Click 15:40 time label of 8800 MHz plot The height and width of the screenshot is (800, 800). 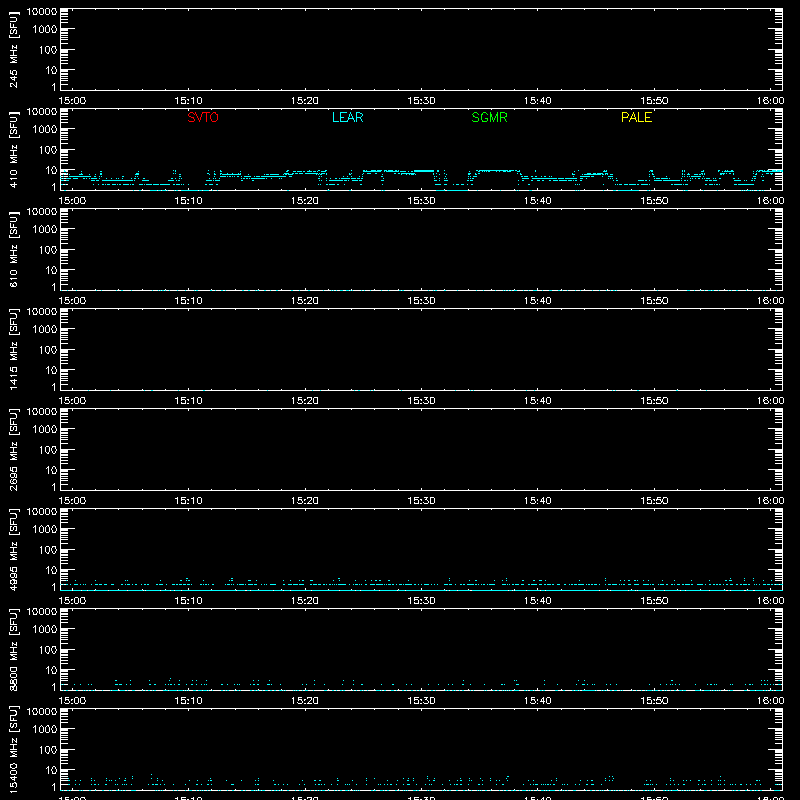tap(537, 701)
